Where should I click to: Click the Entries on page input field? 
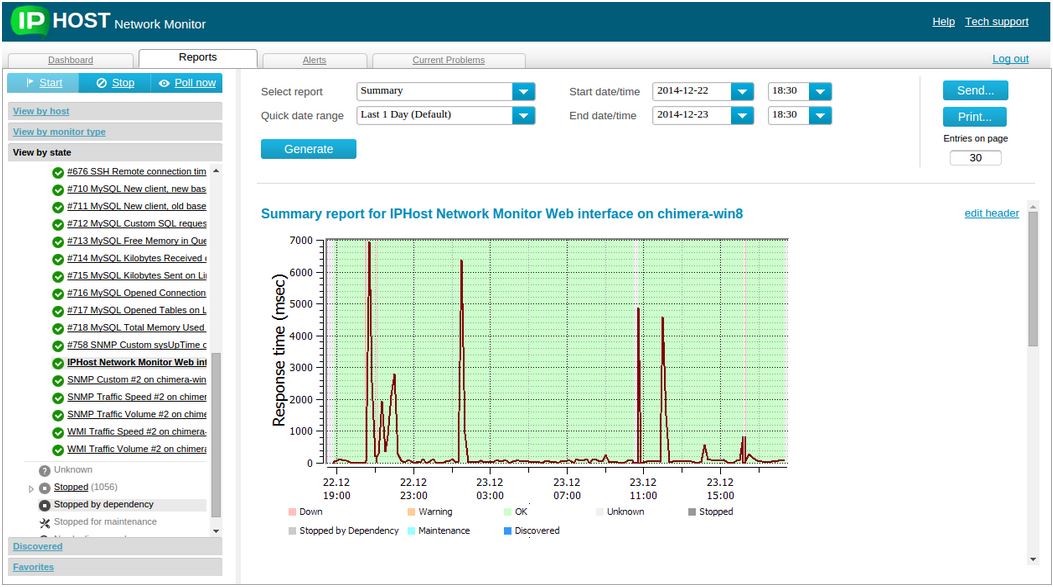pos(975,157)
